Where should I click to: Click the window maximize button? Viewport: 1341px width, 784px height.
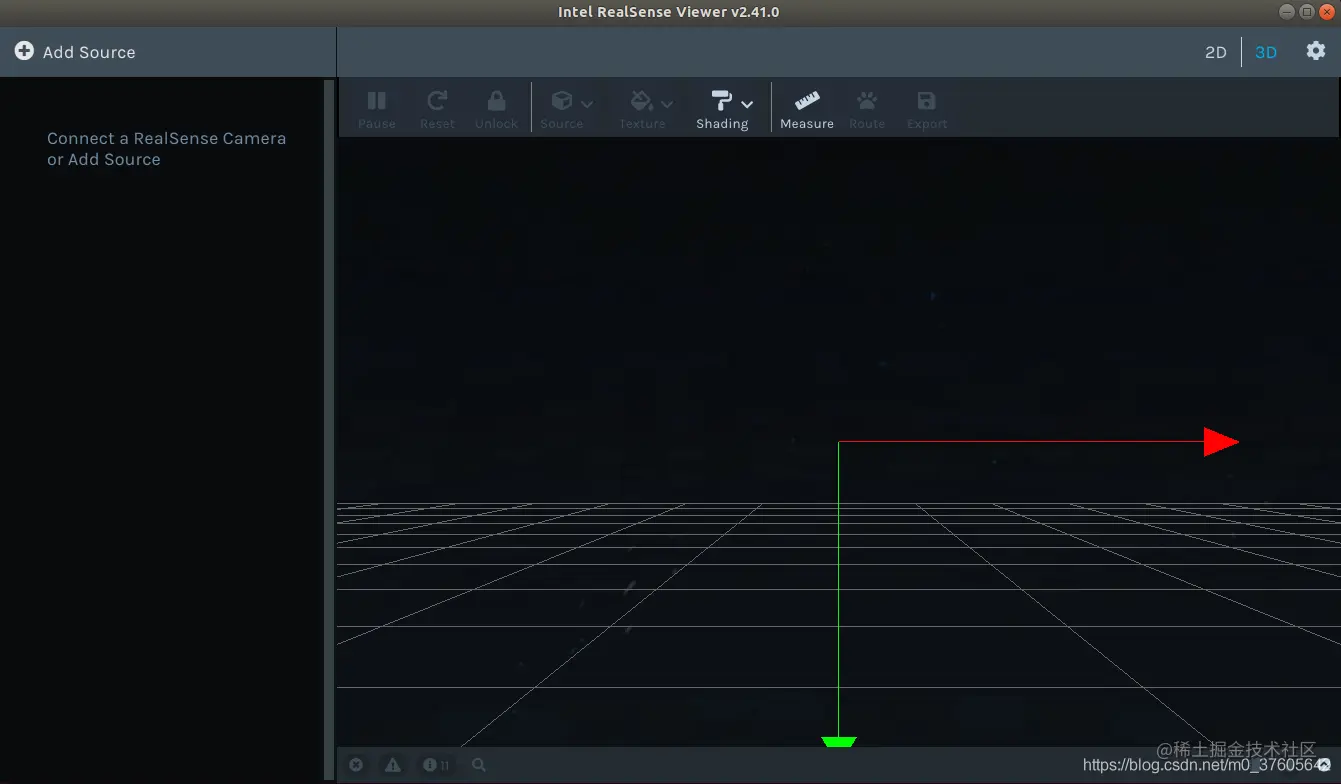pyautogui.click(x=1307, y=12)
